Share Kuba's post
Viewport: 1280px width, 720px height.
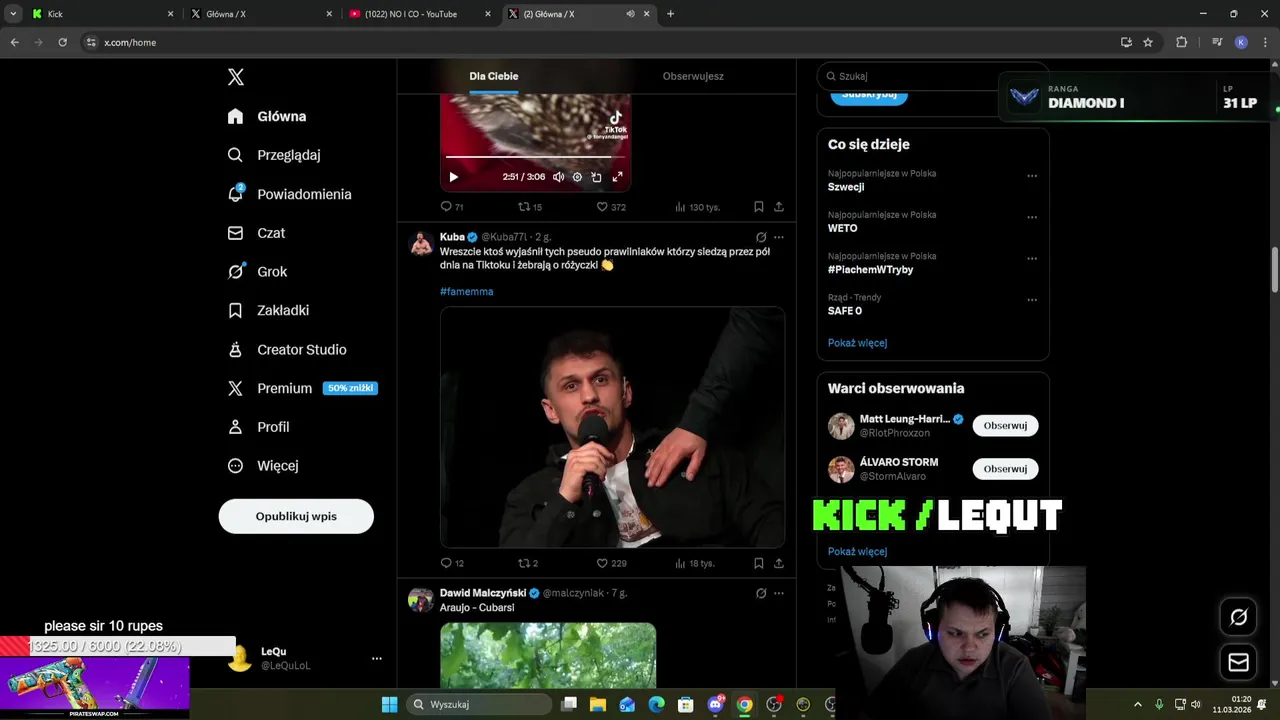coord(779,563)
